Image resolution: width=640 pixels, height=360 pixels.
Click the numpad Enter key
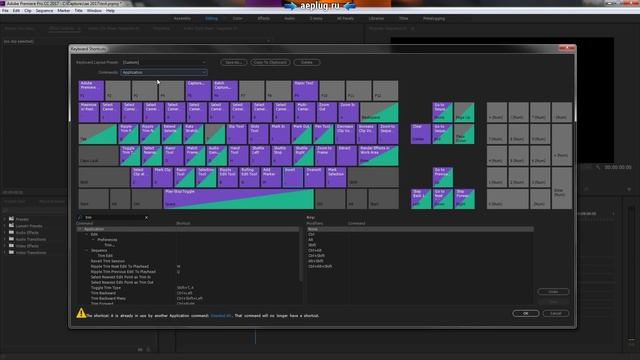pos(562,188)
